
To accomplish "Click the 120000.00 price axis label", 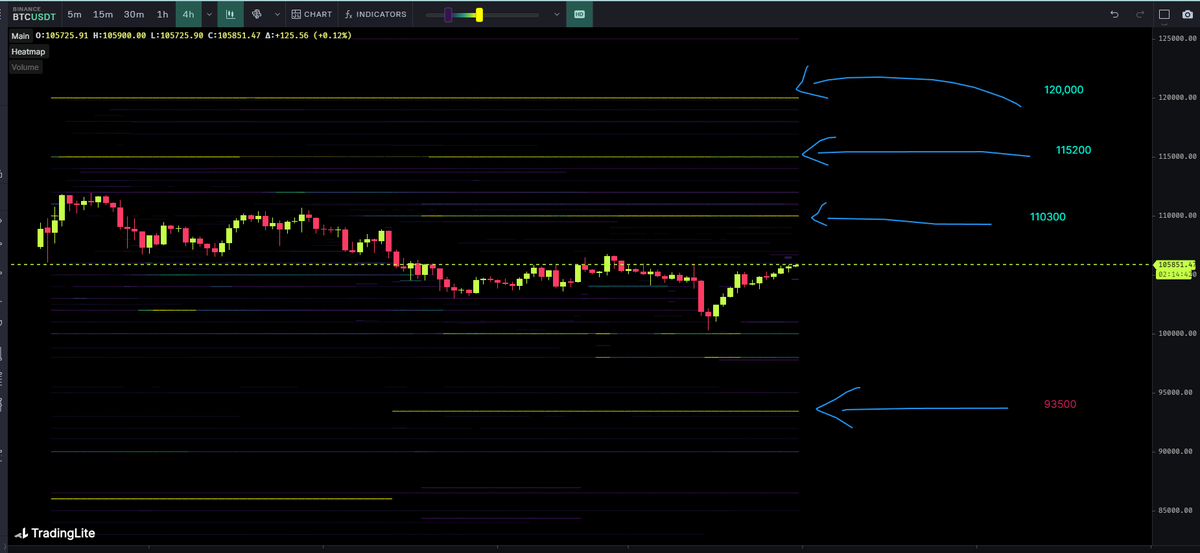I will [x=1177, y=98].
